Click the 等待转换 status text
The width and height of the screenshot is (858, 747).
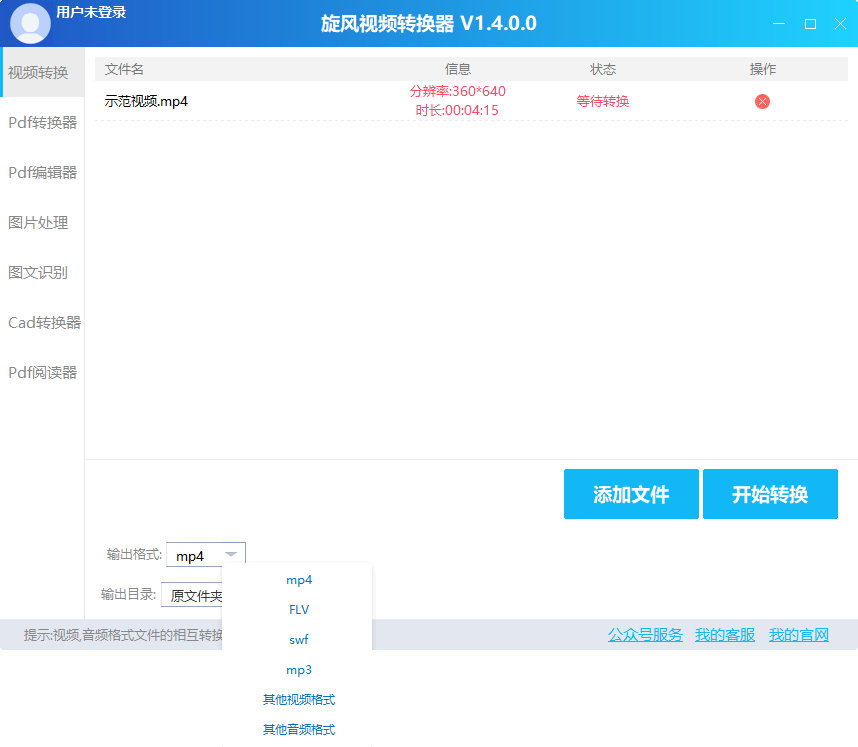click(602, 101)
